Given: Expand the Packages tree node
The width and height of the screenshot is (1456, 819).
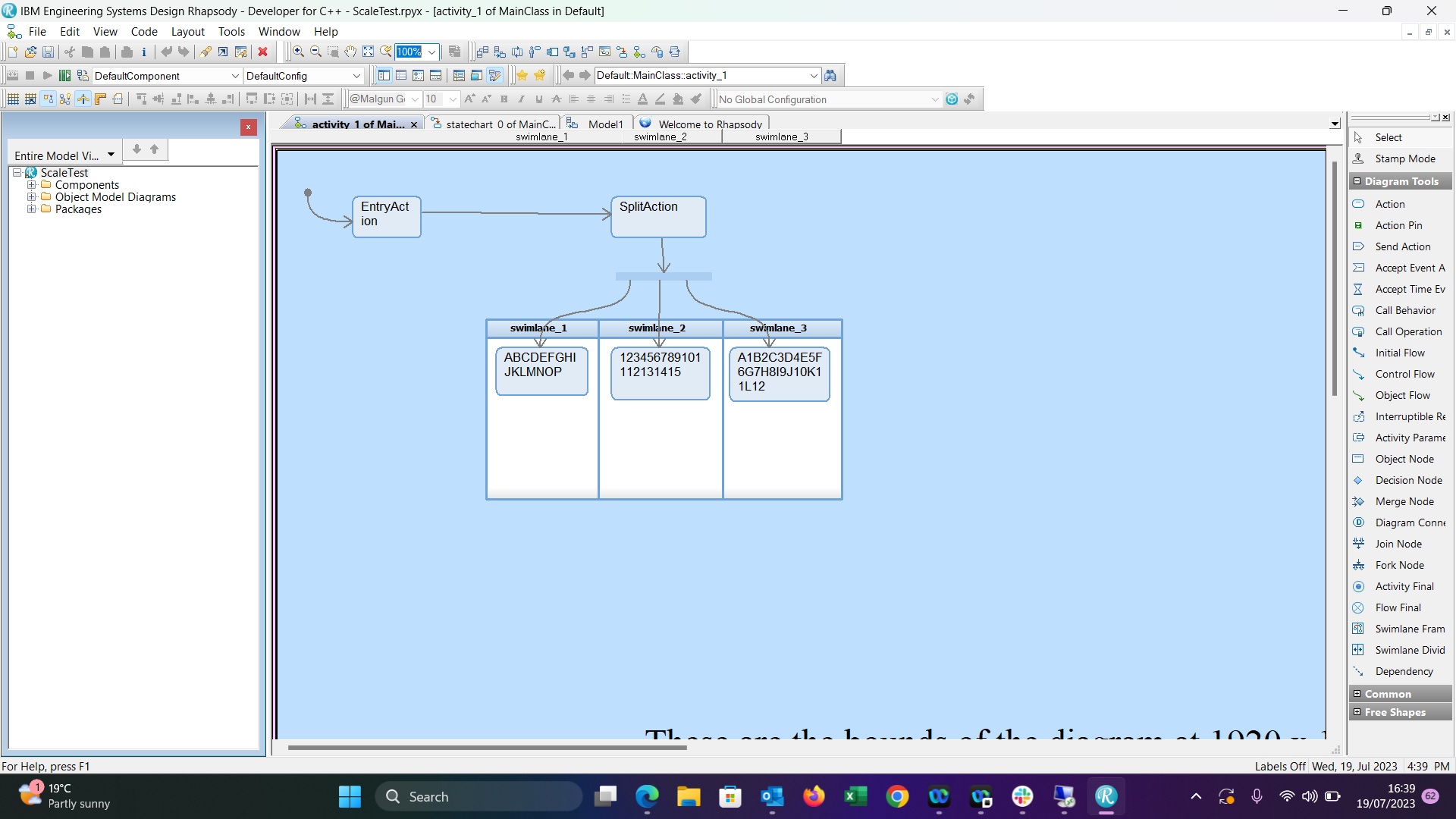Looking at the screenshot, I should (x=32, y=209).
